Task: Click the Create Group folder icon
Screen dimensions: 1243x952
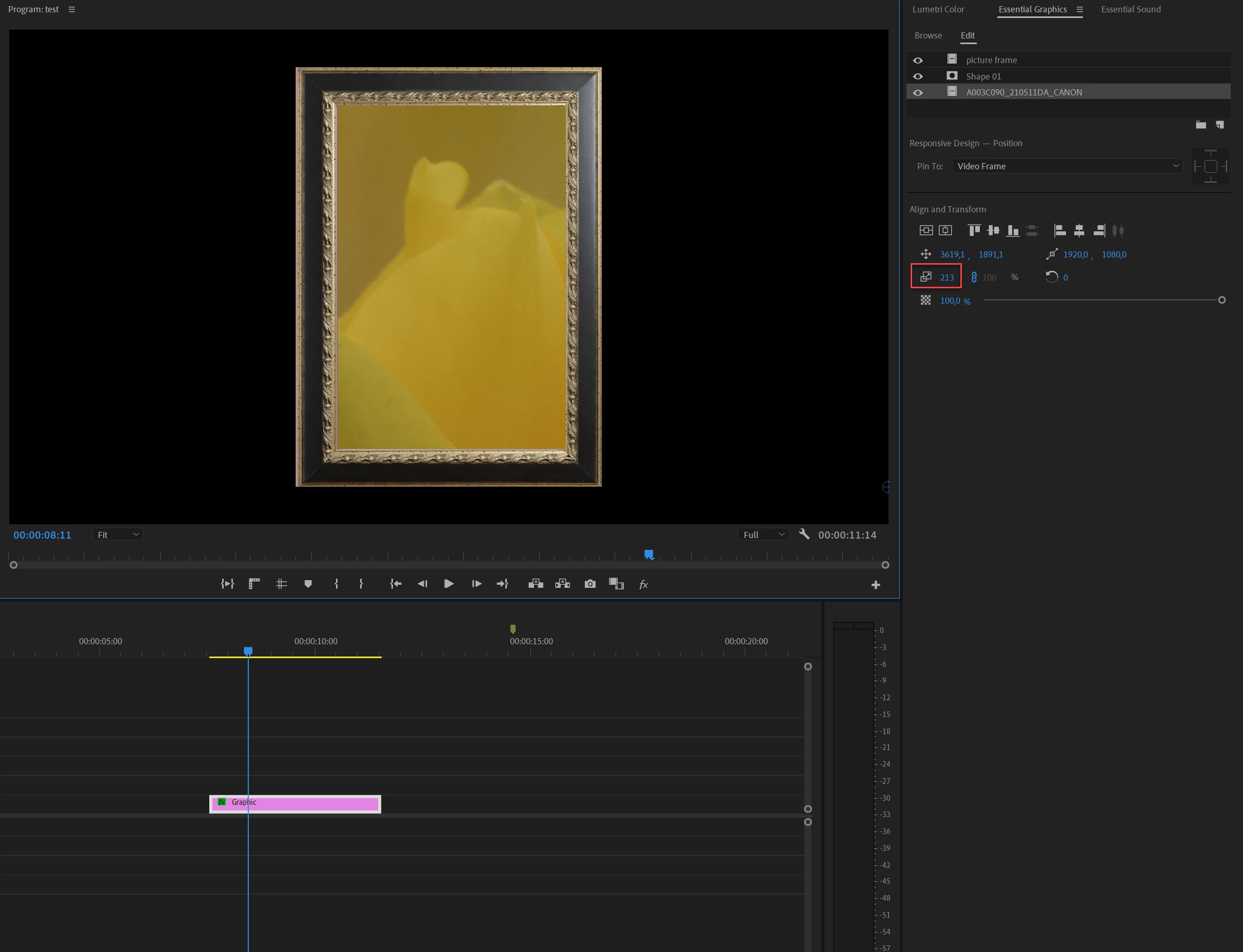Action: tap(1200, 125)
